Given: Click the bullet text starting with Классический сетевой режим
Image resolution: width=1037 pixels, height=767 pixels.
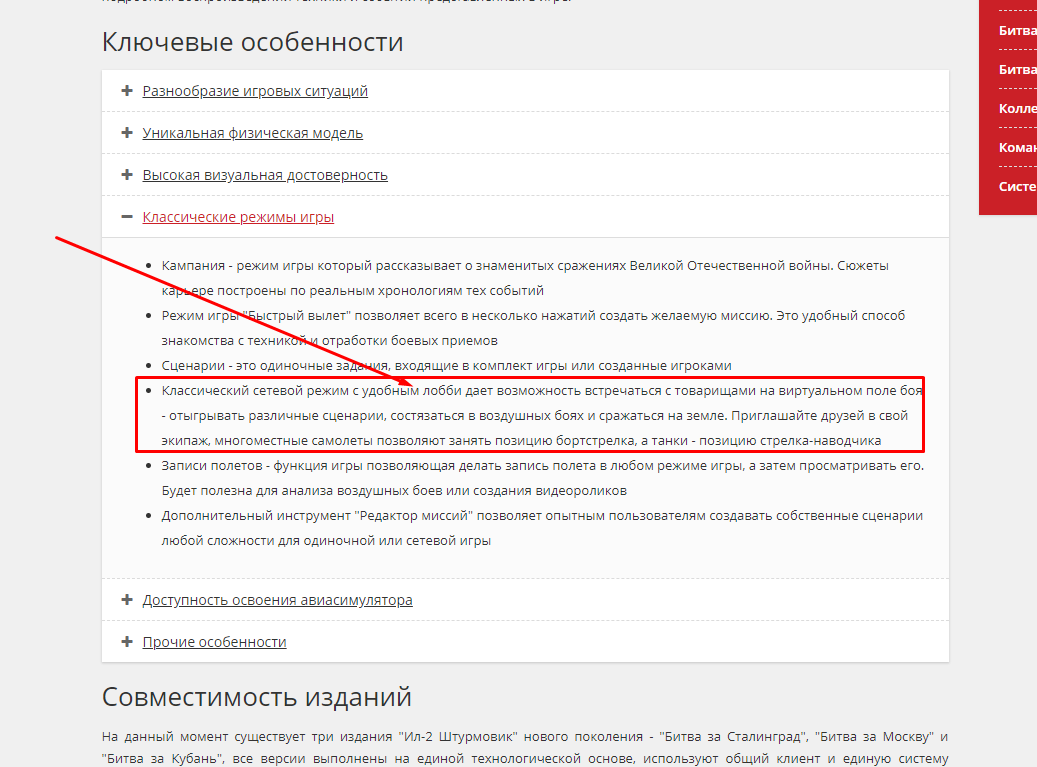Looking at the screenshot, I should (x=542, y=415).
